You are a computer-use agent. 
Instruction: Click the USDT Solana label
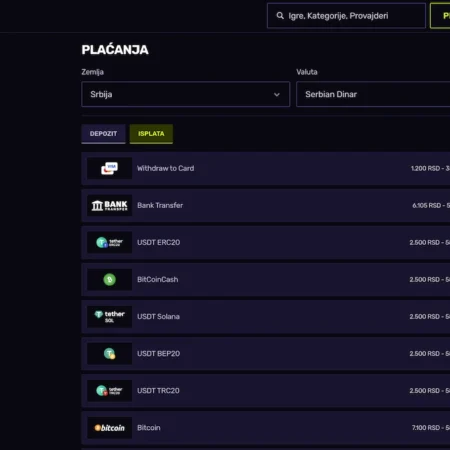coord(159,316)
